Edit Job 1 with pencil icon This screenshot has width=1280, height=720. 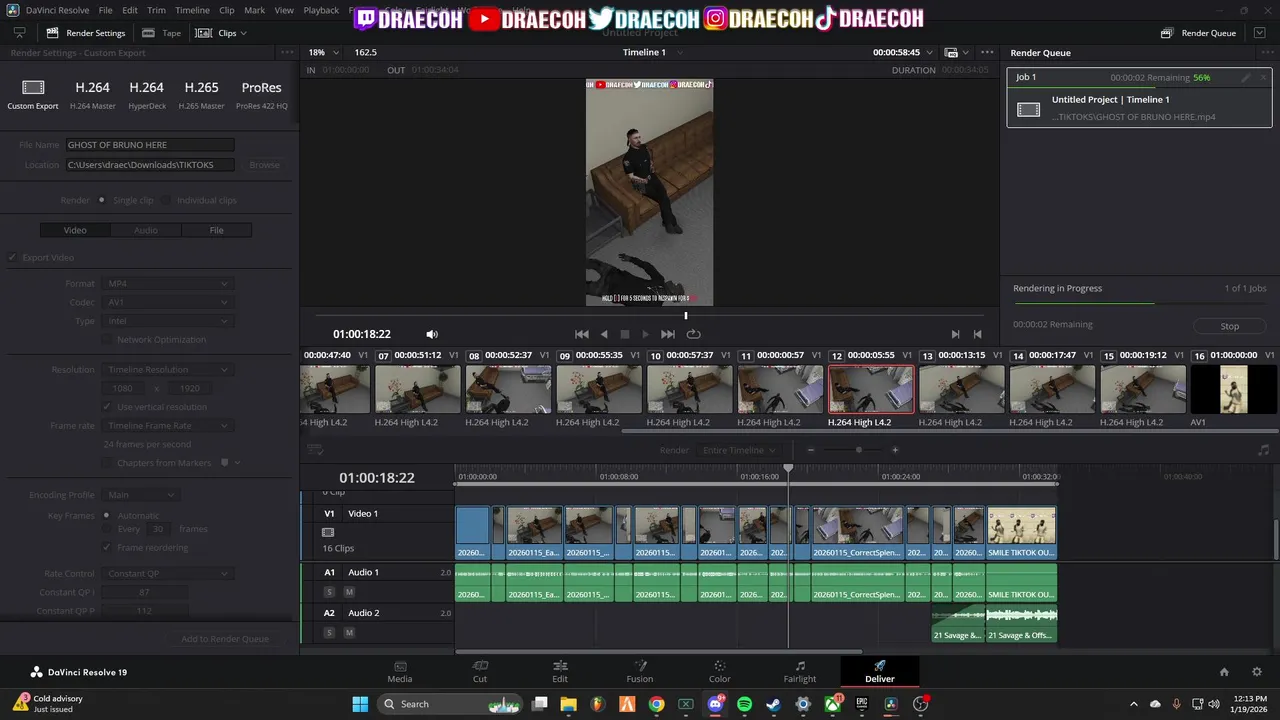tap(1246, 77)
